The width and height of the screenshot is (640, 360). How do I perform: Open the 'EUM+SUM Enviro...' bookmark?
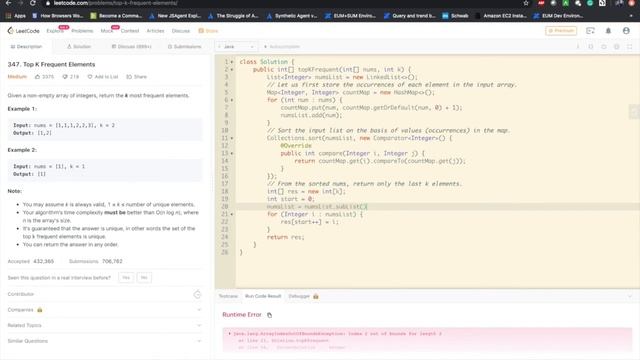click(351, 16)
